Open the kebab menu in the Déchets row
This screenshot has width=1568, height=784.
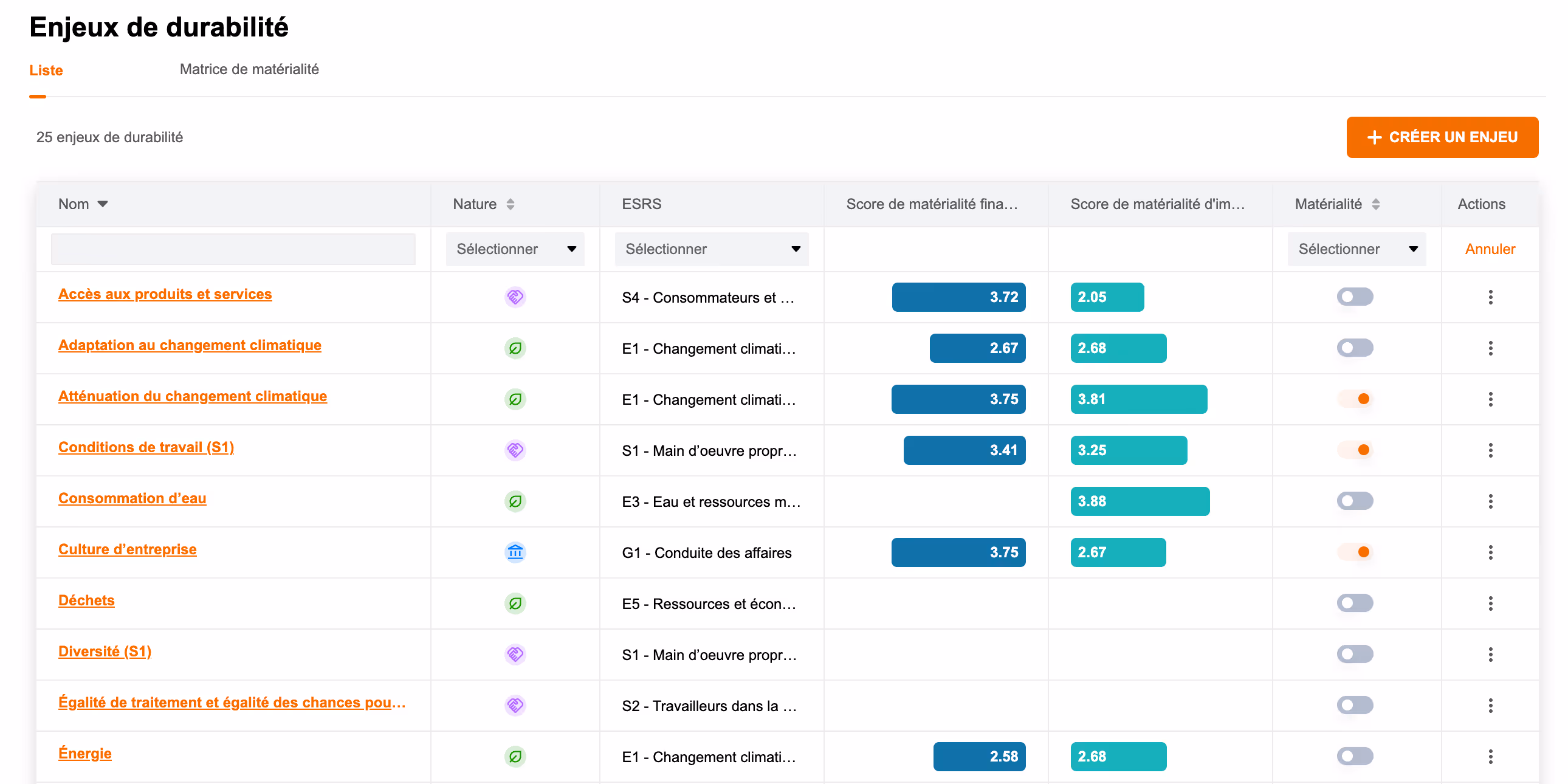click(1490, 604)
